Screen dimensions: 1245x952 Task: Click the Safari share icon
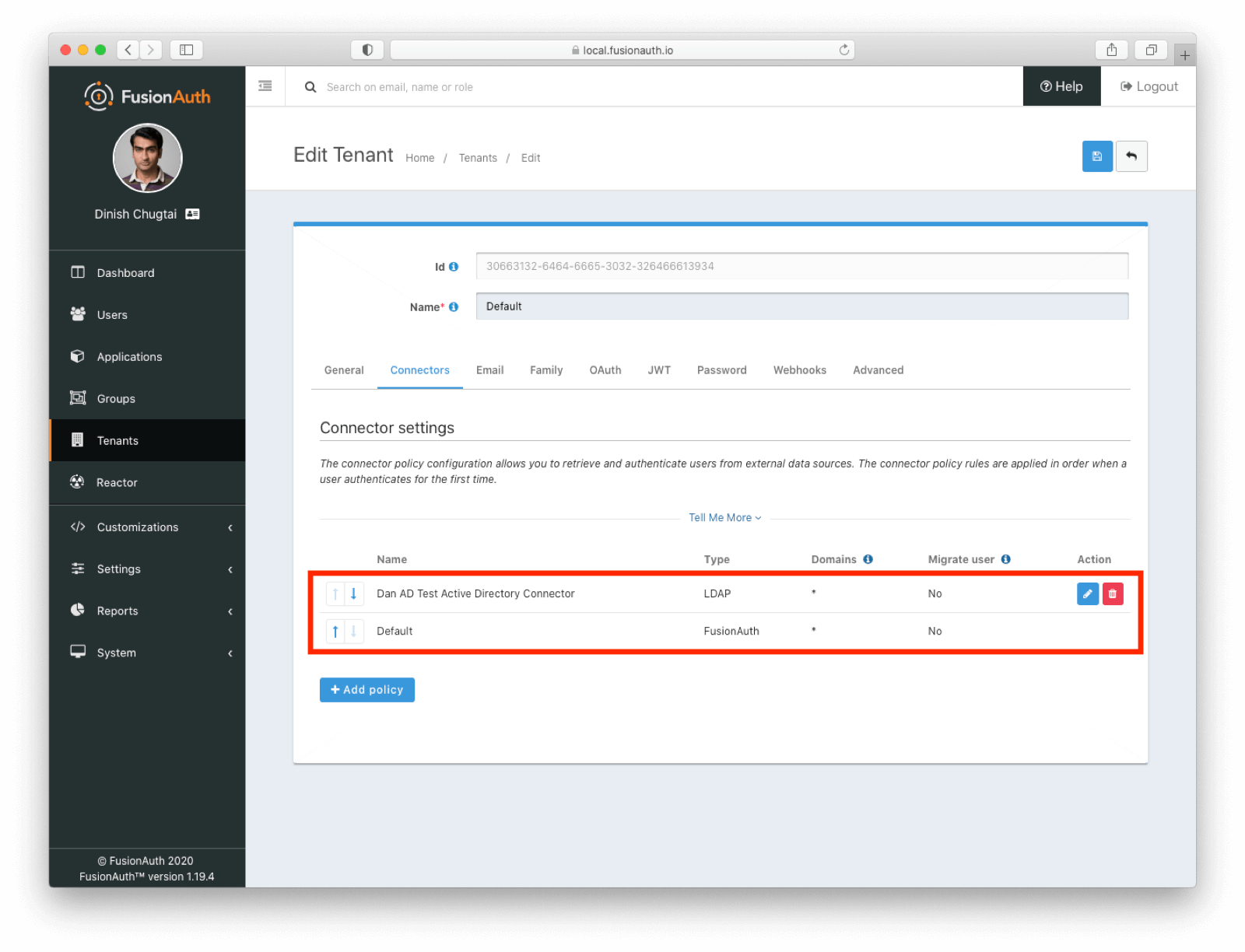(1112, 50)
